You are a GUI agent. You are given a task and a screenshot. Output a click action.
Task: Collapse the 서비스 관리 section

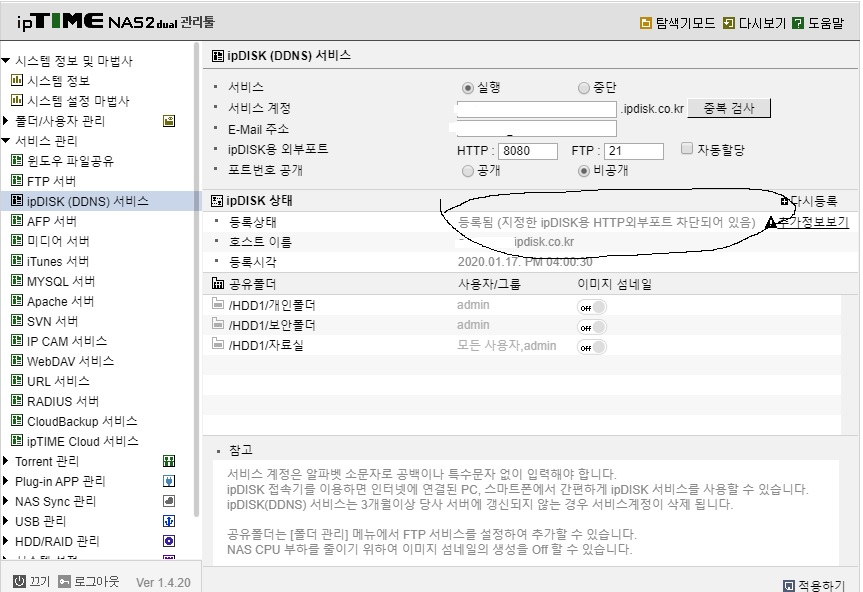point(6,141)
